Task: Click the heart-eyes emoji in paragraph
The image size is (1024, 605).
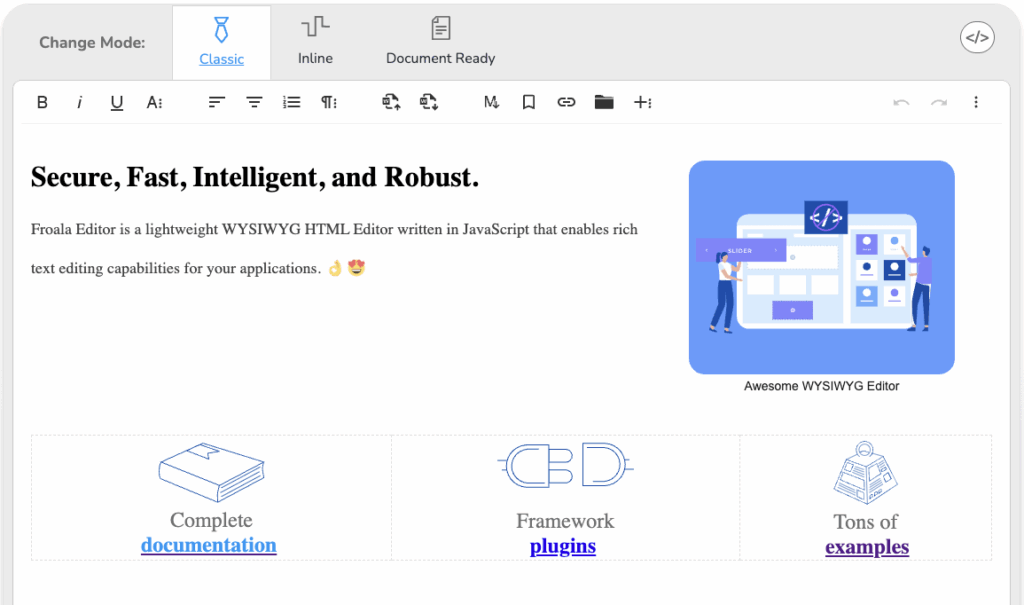Action: point(356,268)
